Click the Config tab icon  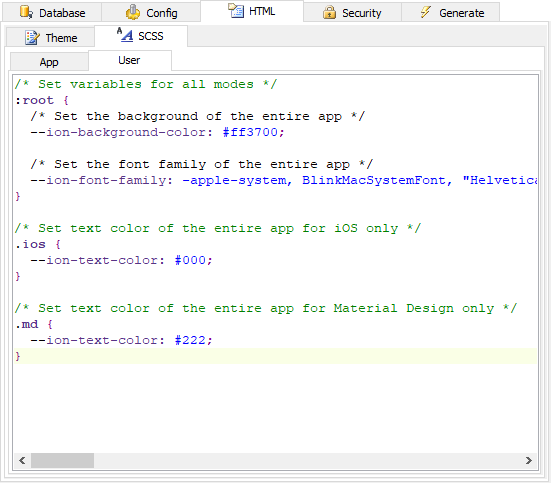click(x=133, y=12)
